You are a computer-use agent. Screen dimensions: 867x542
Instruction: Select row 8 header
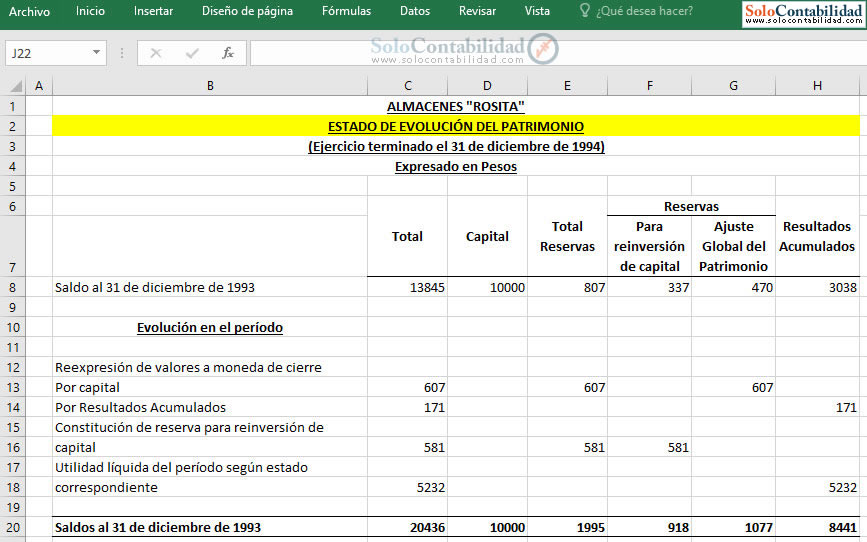(13, 288)
